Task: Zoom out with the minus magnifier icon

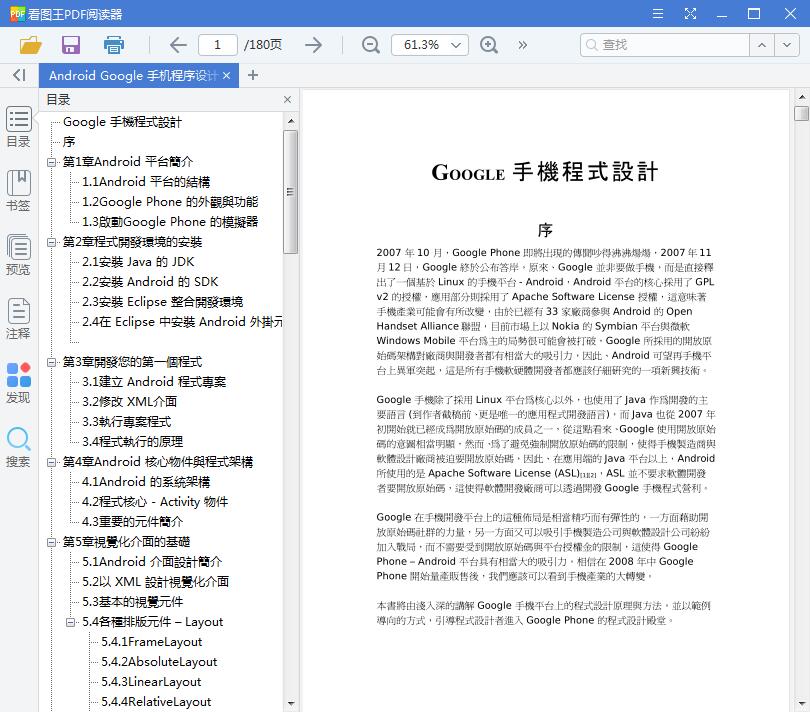Action: 369,45
